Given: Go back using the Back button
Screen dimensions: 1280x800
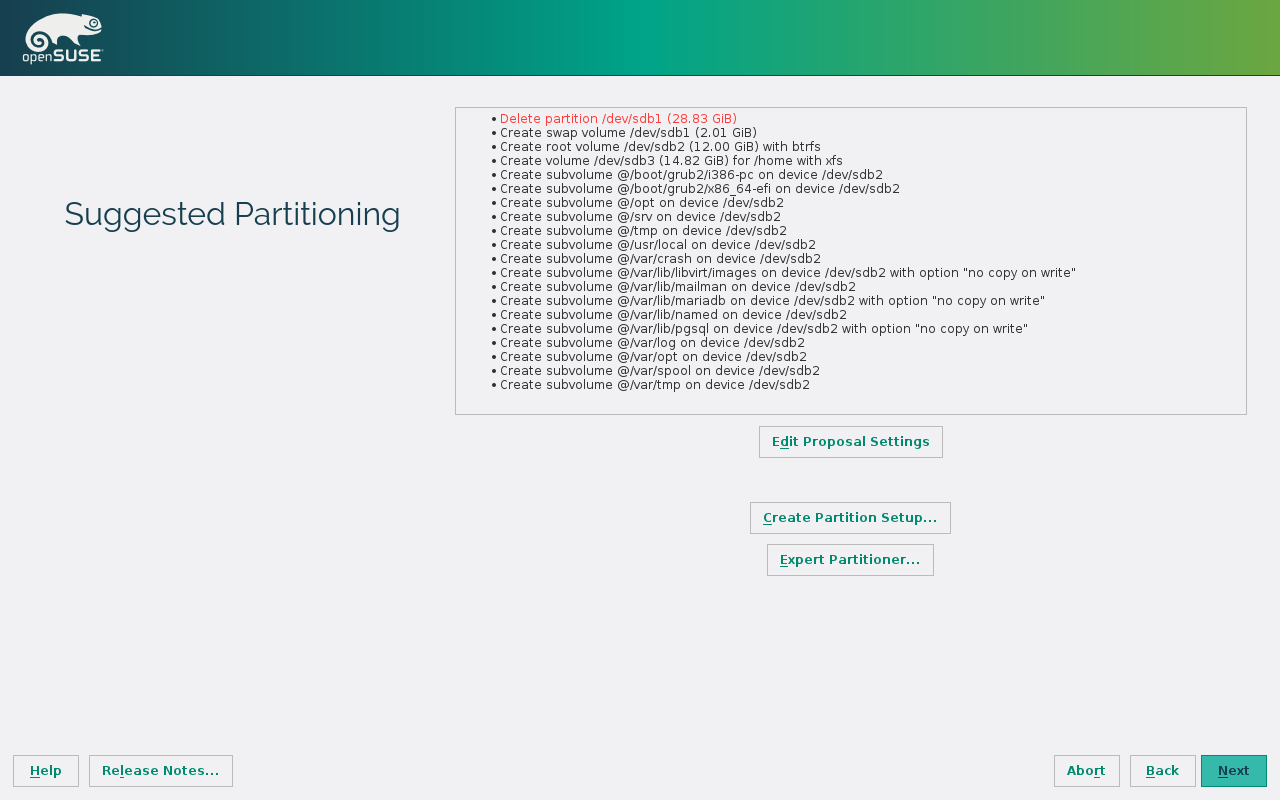Looking at the screenshot, I should point(1162,771).
